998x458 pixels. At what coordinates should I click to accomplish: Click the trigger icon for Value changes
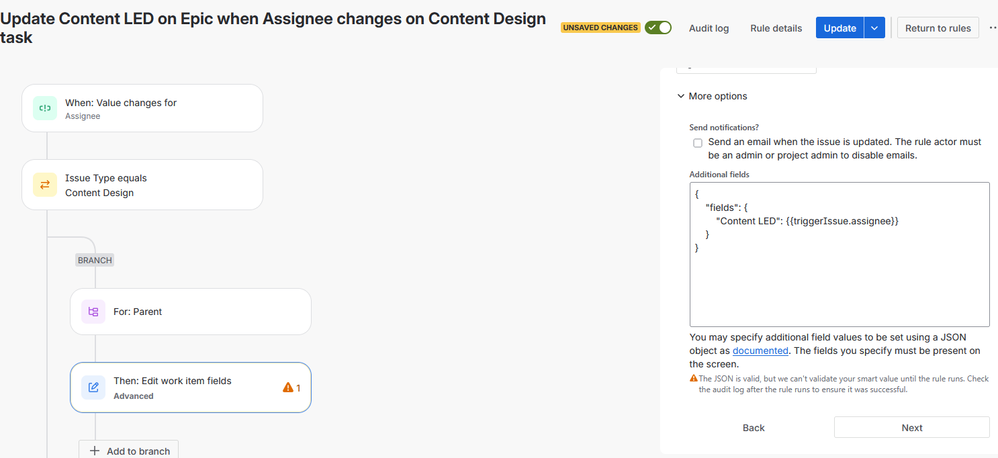45,108
